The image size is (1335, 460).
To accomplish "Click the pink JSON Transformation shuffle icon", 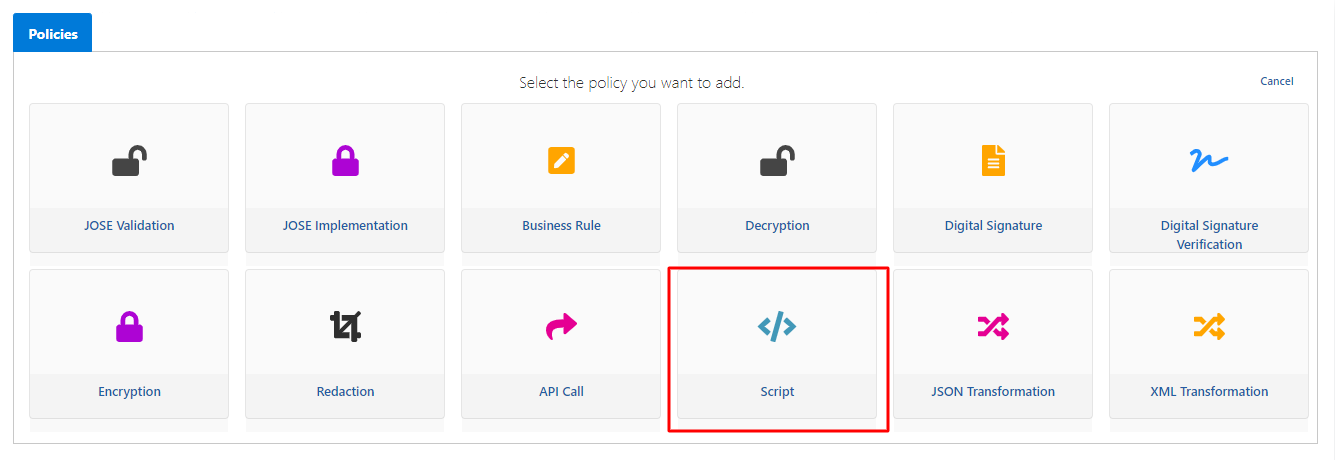I will [993, 326].
